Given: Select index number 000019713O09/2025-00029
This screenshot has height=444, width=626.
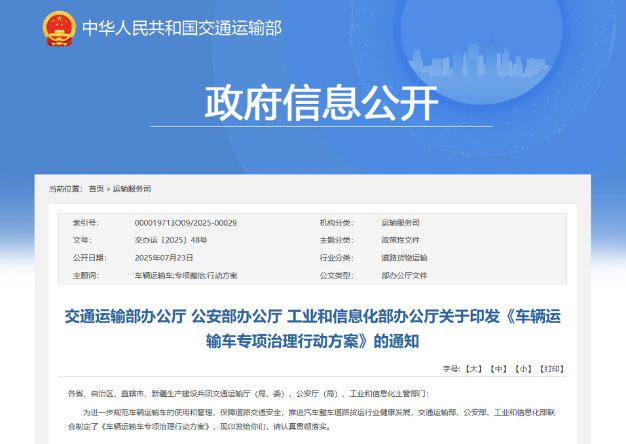Looking at the screenshot, I should click(x=186, y=223).
